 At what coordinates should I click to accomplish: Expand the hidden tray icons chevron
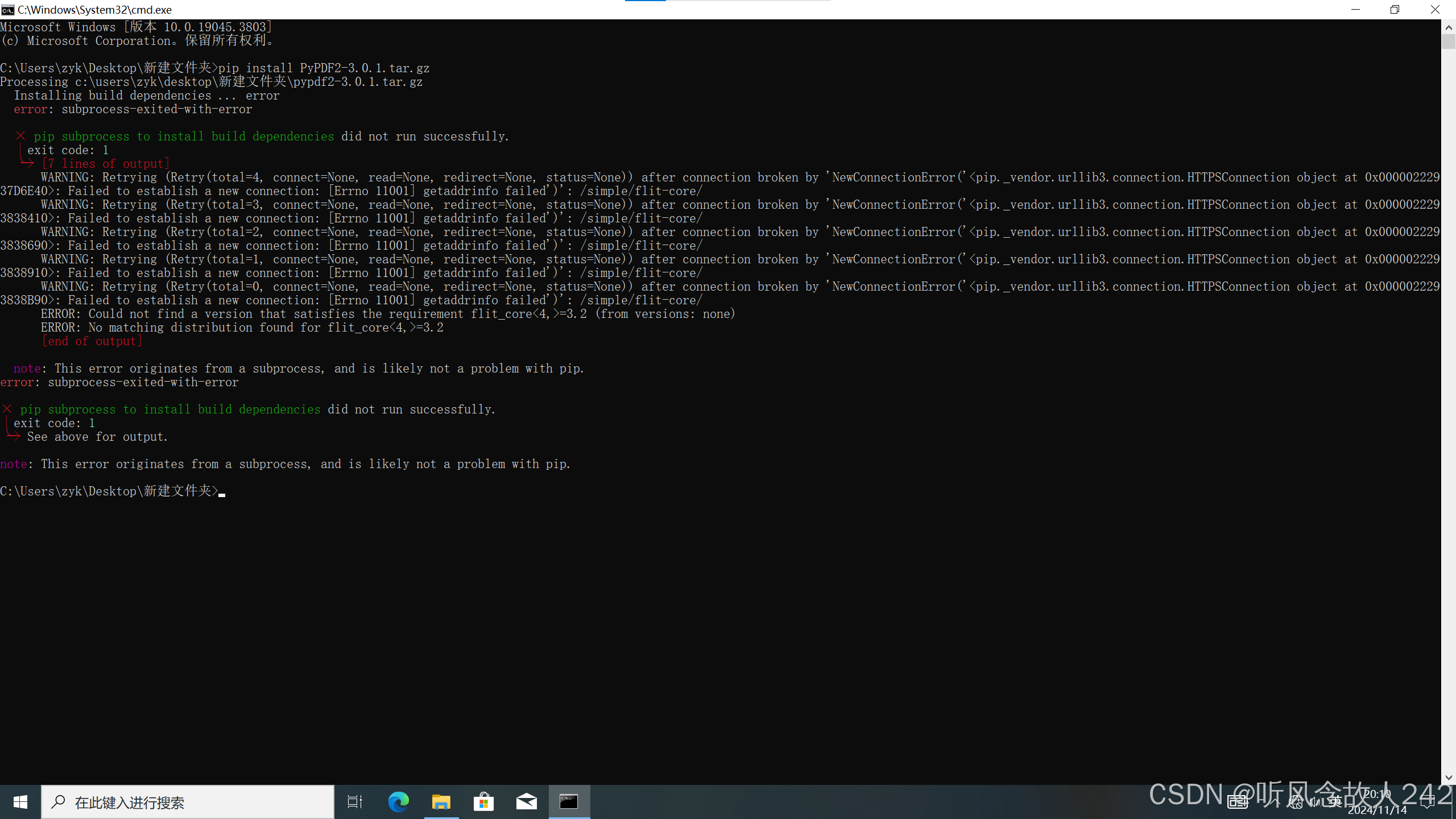pos(1274,803)
